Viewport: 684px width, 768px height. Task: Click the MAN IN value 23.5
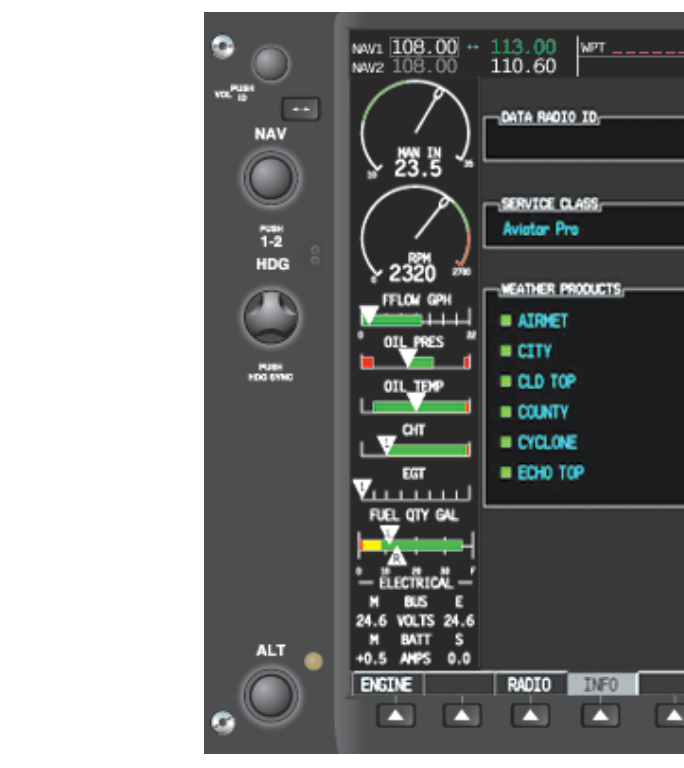click(x=418, y=168)
